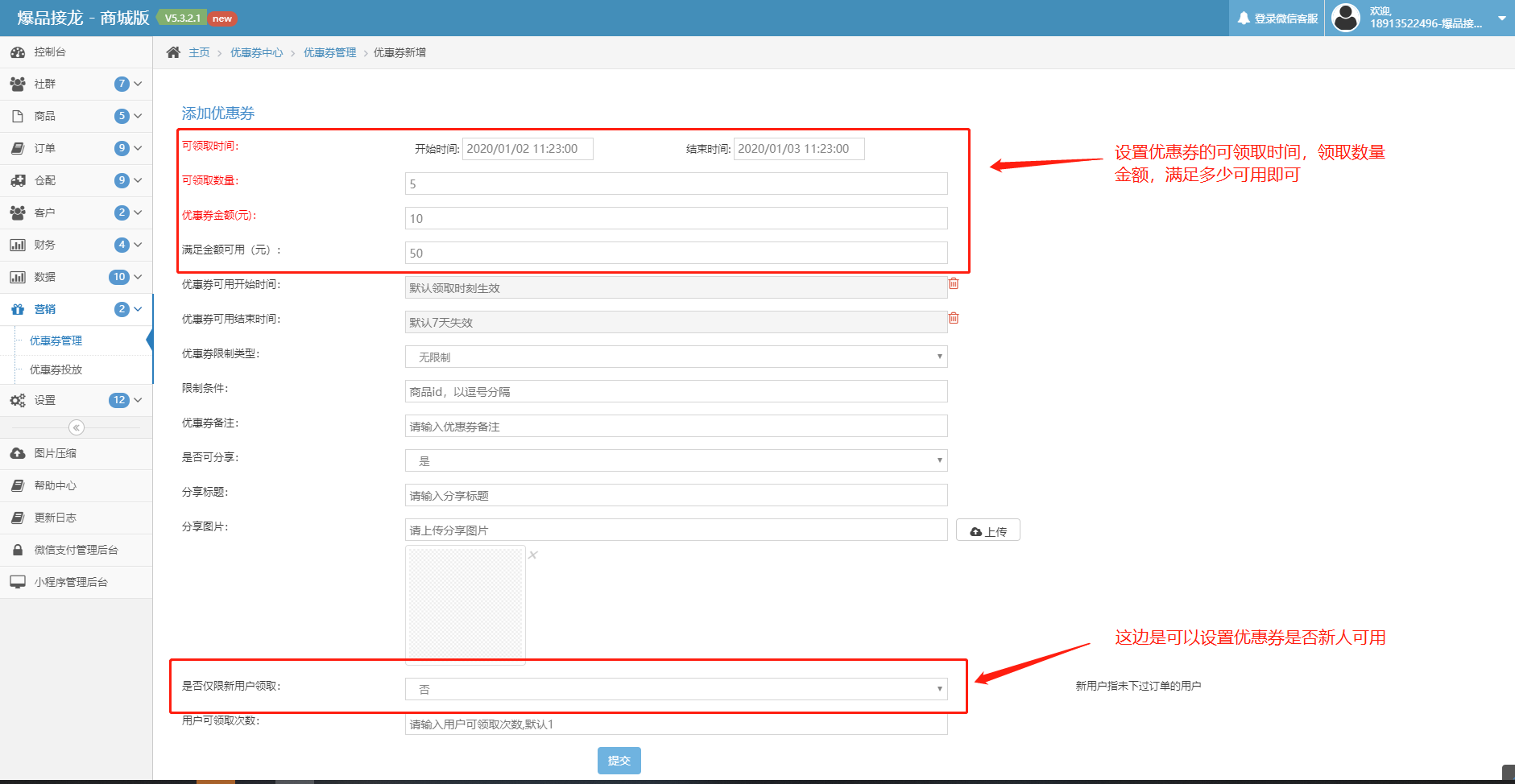The image size is (1515, 784).
Task: Click the 小程序管理后台 monitor icon
Action: tap(17, 582)
